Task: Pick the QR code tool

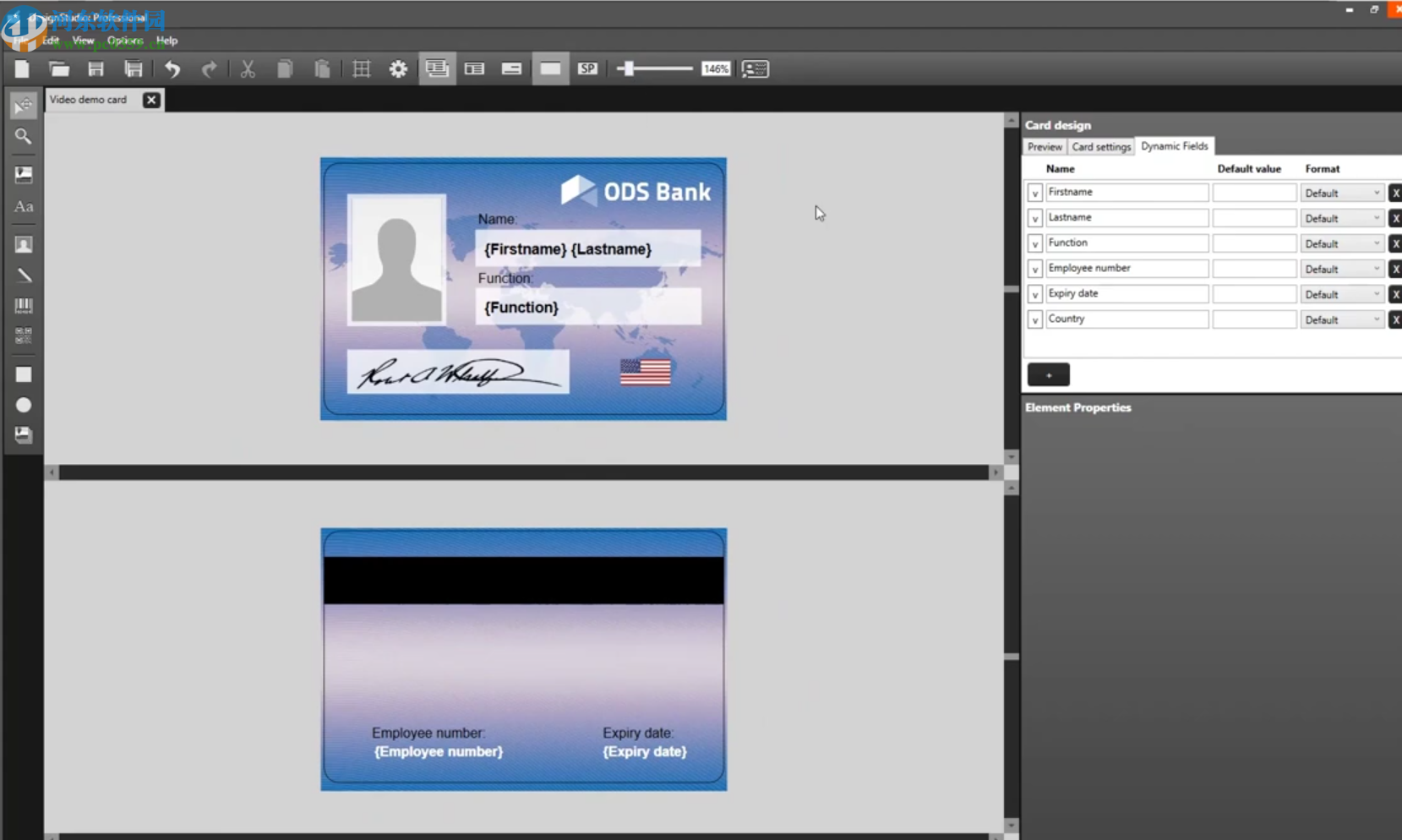Action: [x=23, y=335]
